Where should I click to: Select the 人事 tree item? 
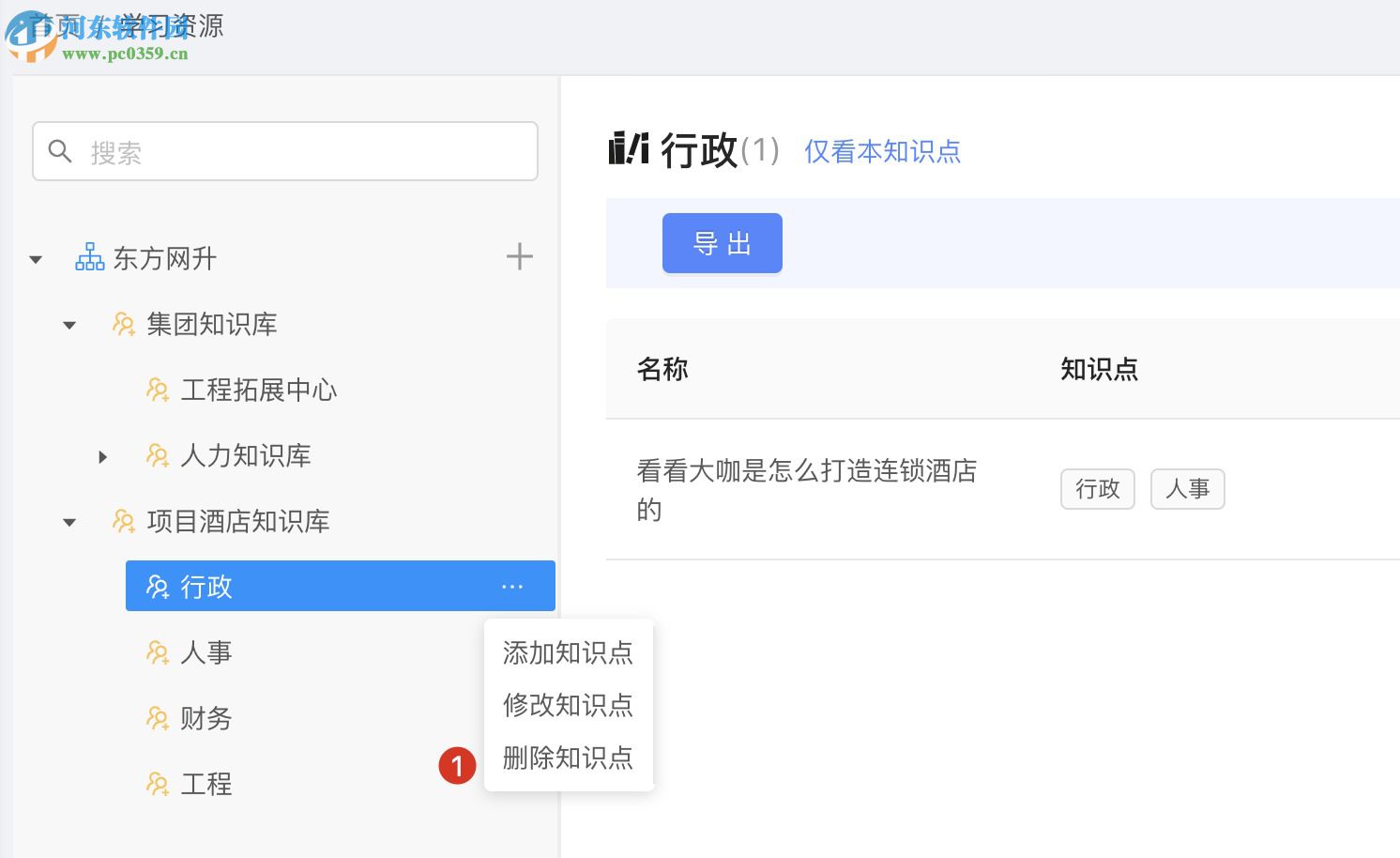(206, 652)
